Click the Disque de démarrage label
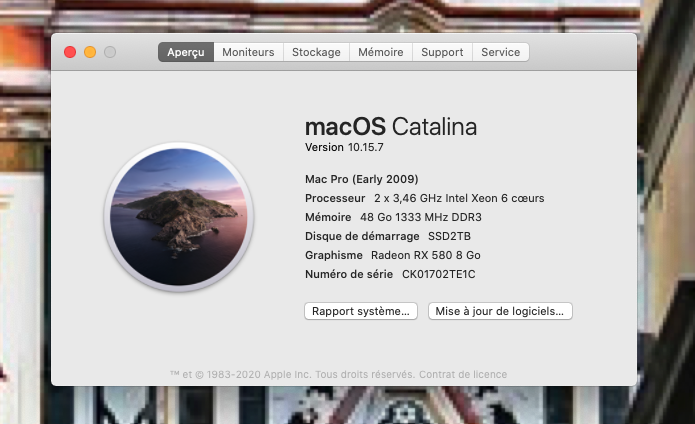The height and width of the screenshot is (424, 695). tap(362, 236)
